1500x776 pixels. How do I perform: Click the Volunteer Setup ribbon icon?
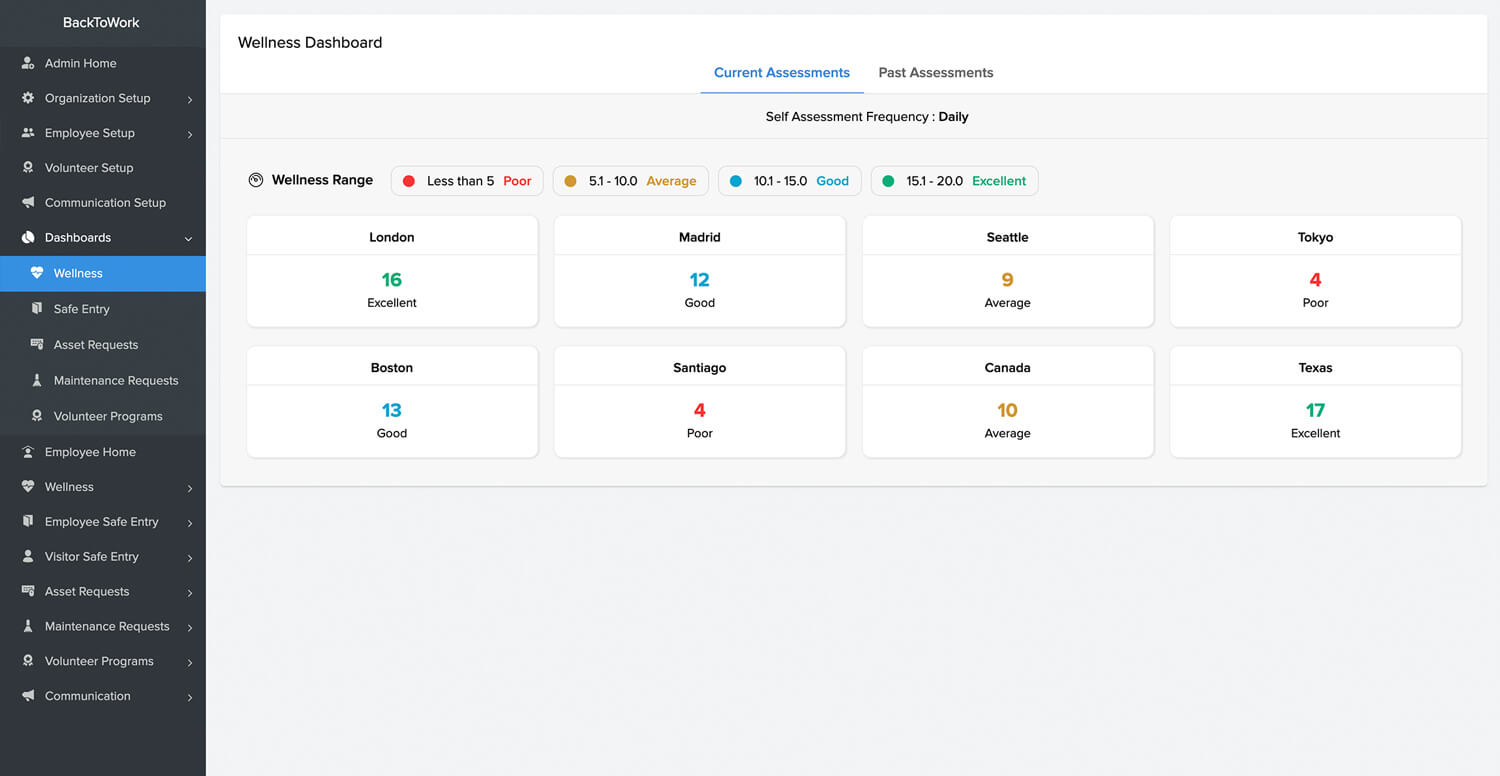point(28,168)
